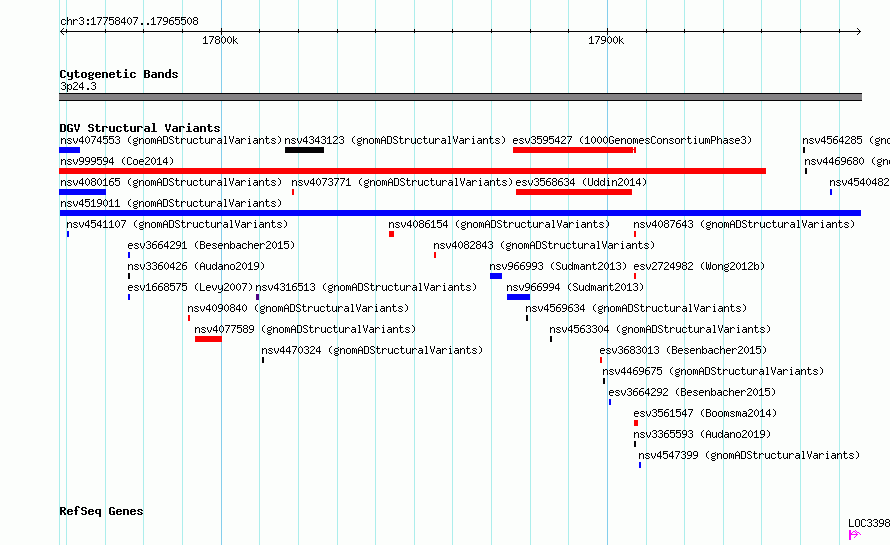Screen dimensions: 890x545
Task: Click the nsv4547399 variant label
Action: [x=749, y=455]
